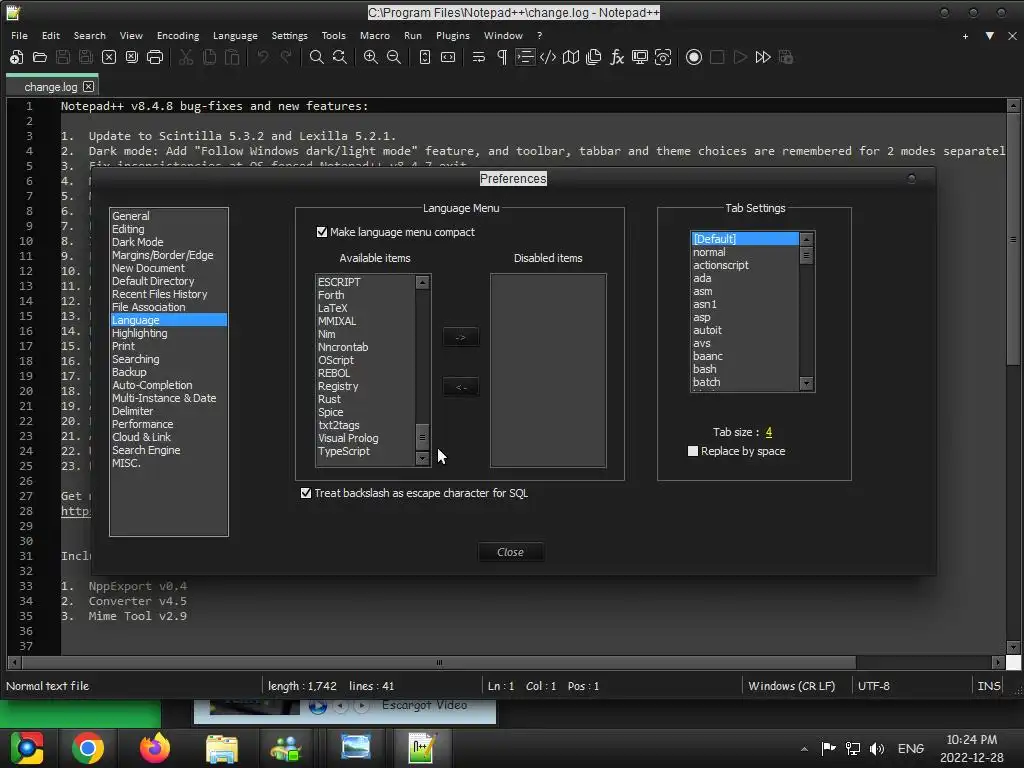Click the Close document toolbar icon
Viewport: 1024px width, 768px height.
pyautogui.click(x=109, y=57)
